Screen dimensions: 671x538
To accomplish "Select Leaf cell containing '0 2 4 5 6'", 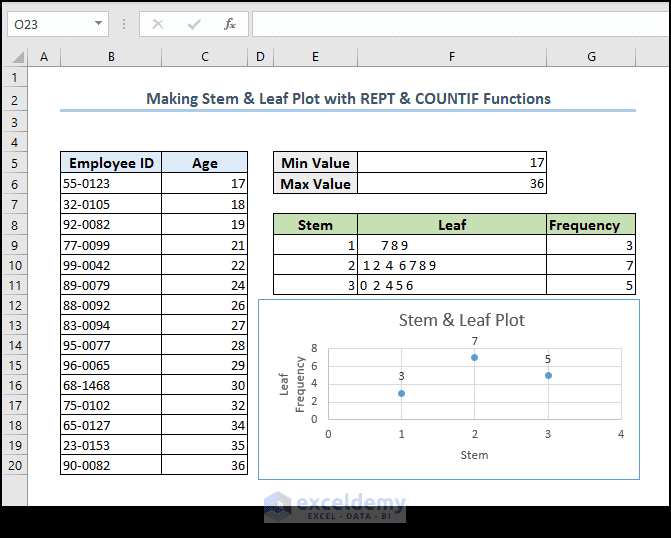I will click(452, 285).
